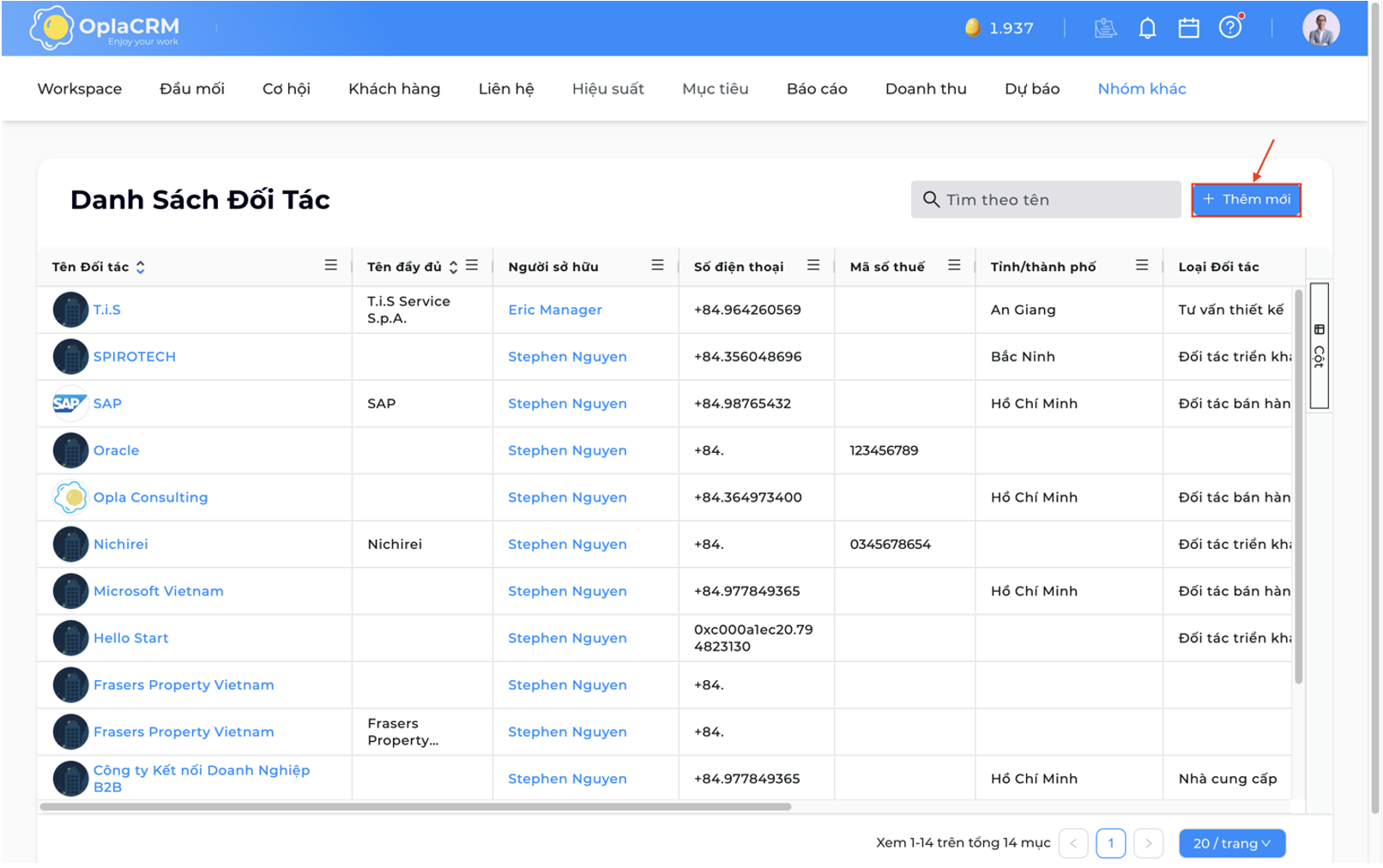The image size is (1383, 868).
Task: Click the previous page arrow
Action: pos(1073,843)
